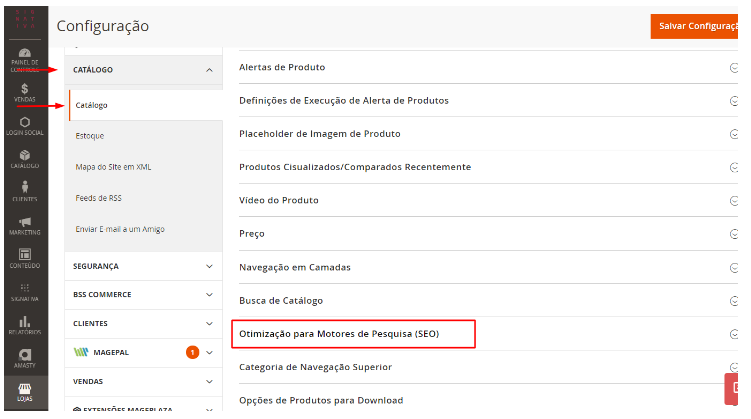Expand the BSS COMMERCE configuration section

(x=143, y=295)
